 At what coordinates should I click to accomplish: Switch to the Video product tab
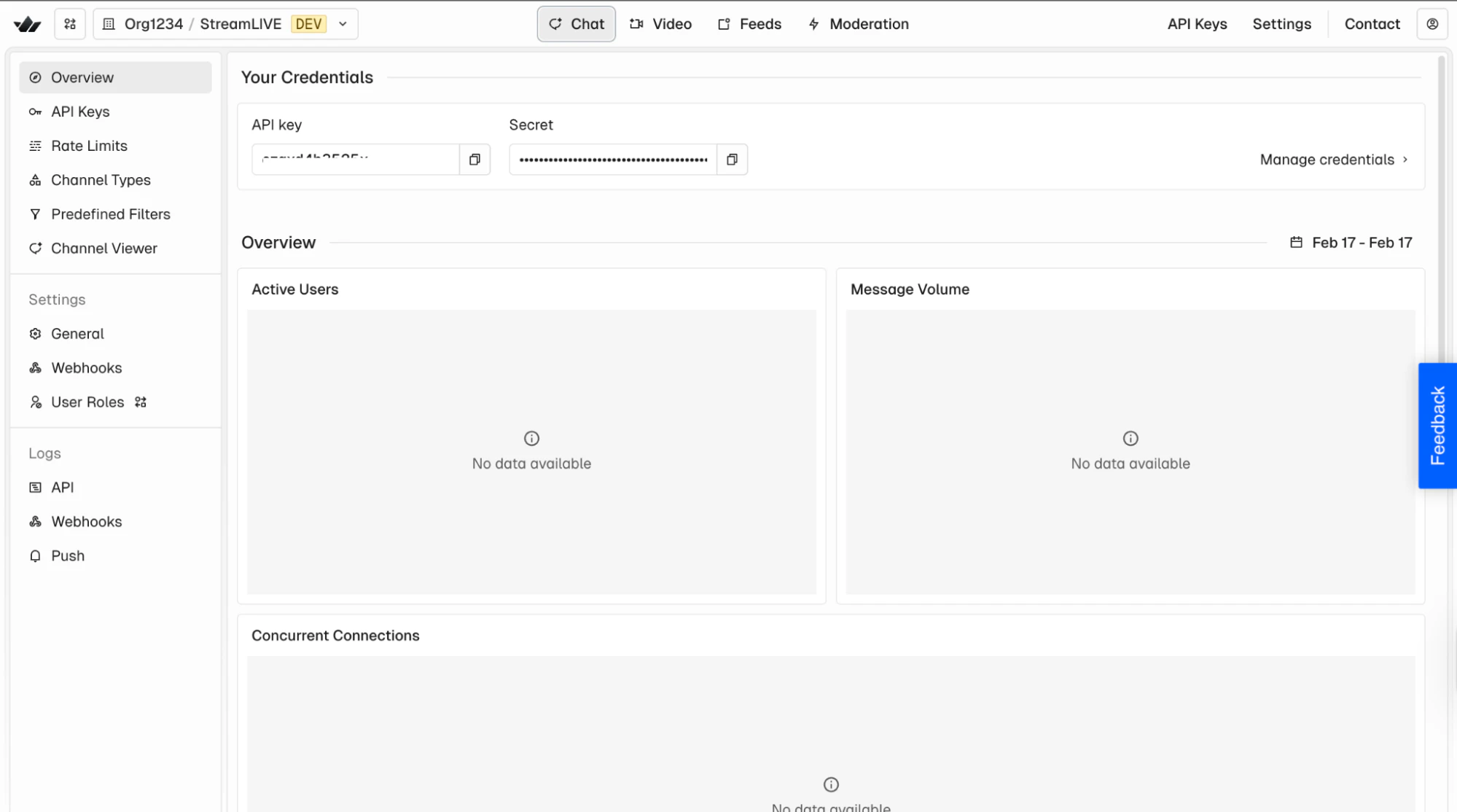point(660,24)
